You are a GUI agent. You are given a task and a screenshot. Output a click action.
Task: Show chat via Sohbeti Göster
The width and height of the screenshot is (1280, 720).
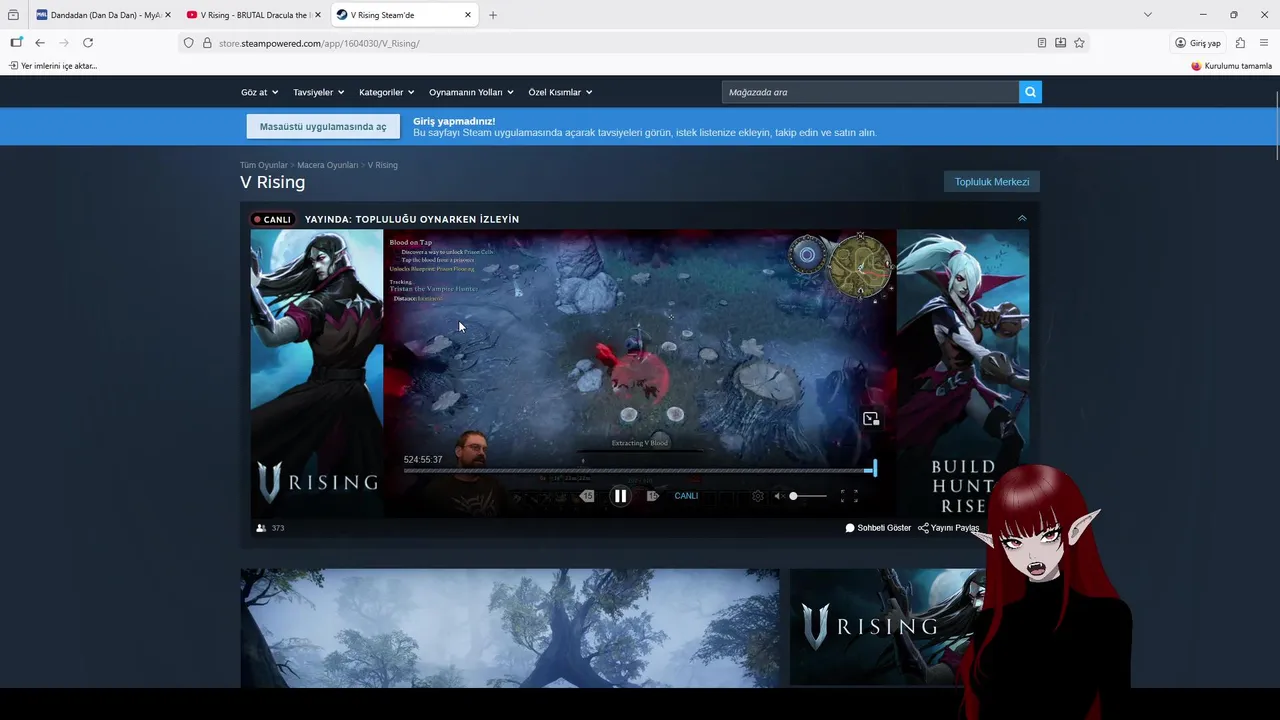pos(878,528)
